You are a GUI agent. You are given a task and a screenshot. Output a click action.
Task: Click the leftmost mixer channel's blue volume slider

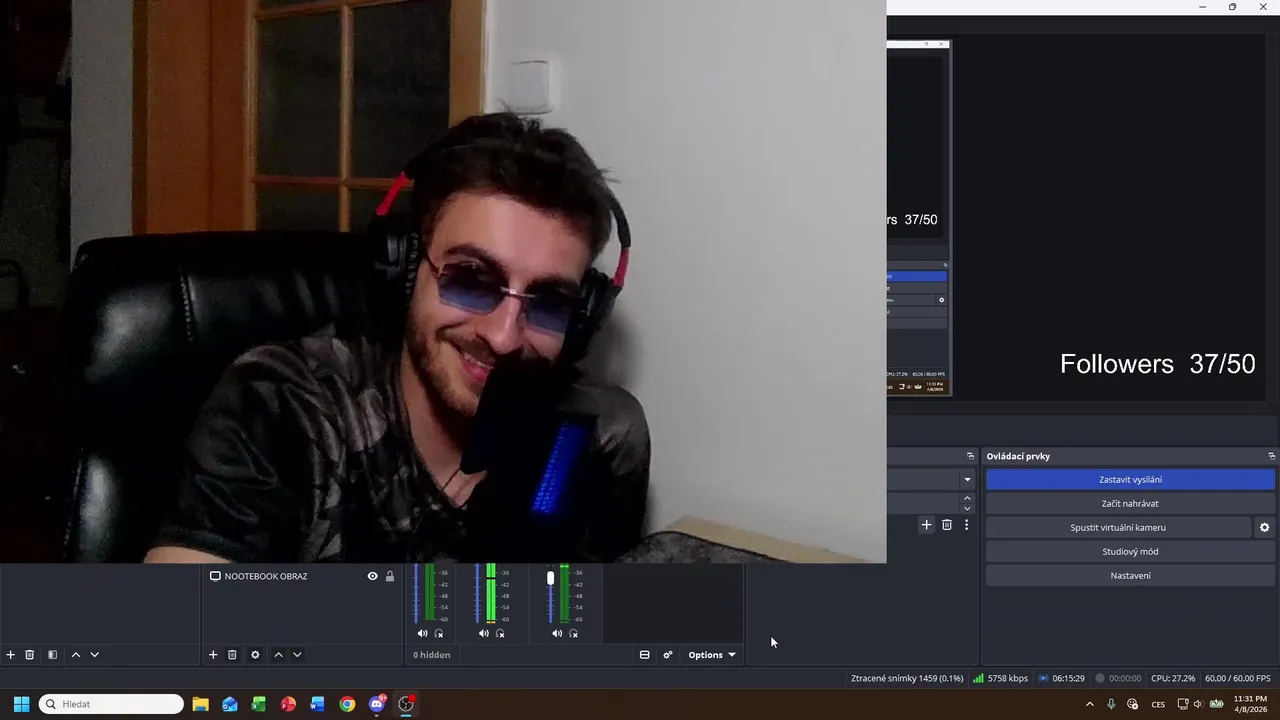[416, 593]
